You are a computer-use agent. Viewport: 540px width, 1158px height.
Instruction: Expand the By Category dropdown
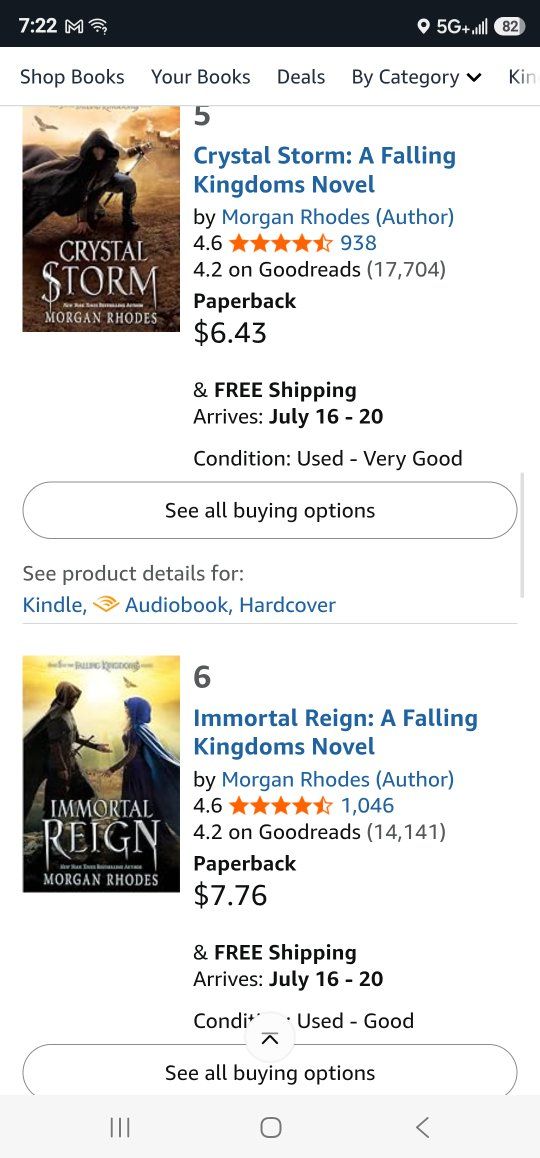417,77
